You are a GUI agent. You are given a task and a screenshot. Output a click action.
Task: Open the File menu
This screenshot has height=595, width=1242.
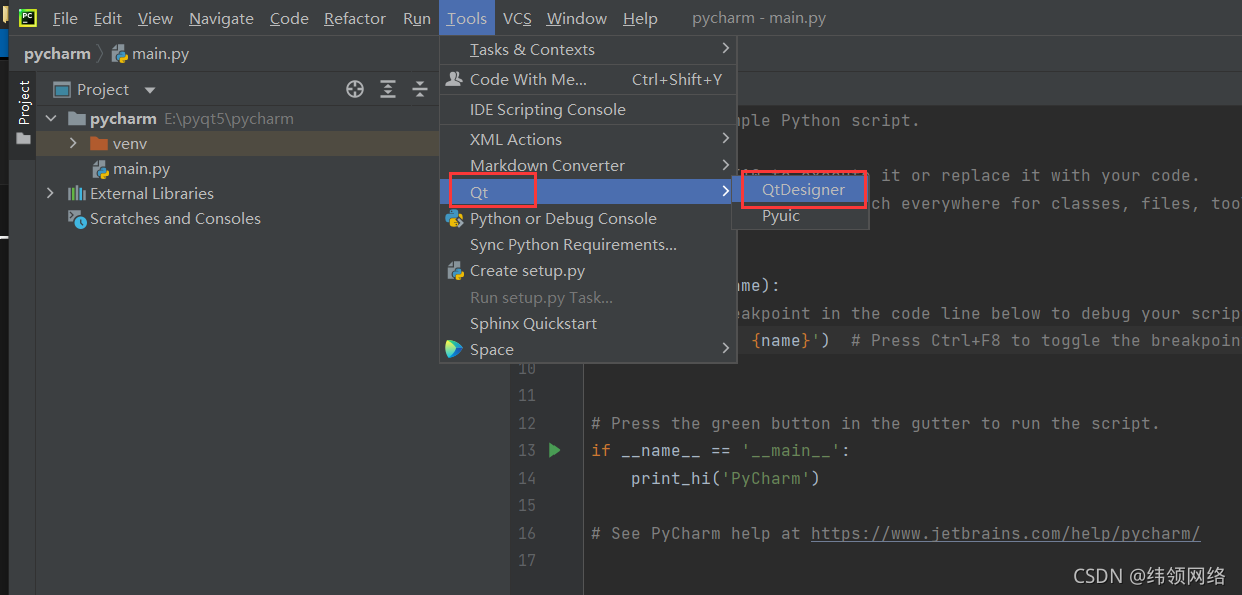point(65,18)
